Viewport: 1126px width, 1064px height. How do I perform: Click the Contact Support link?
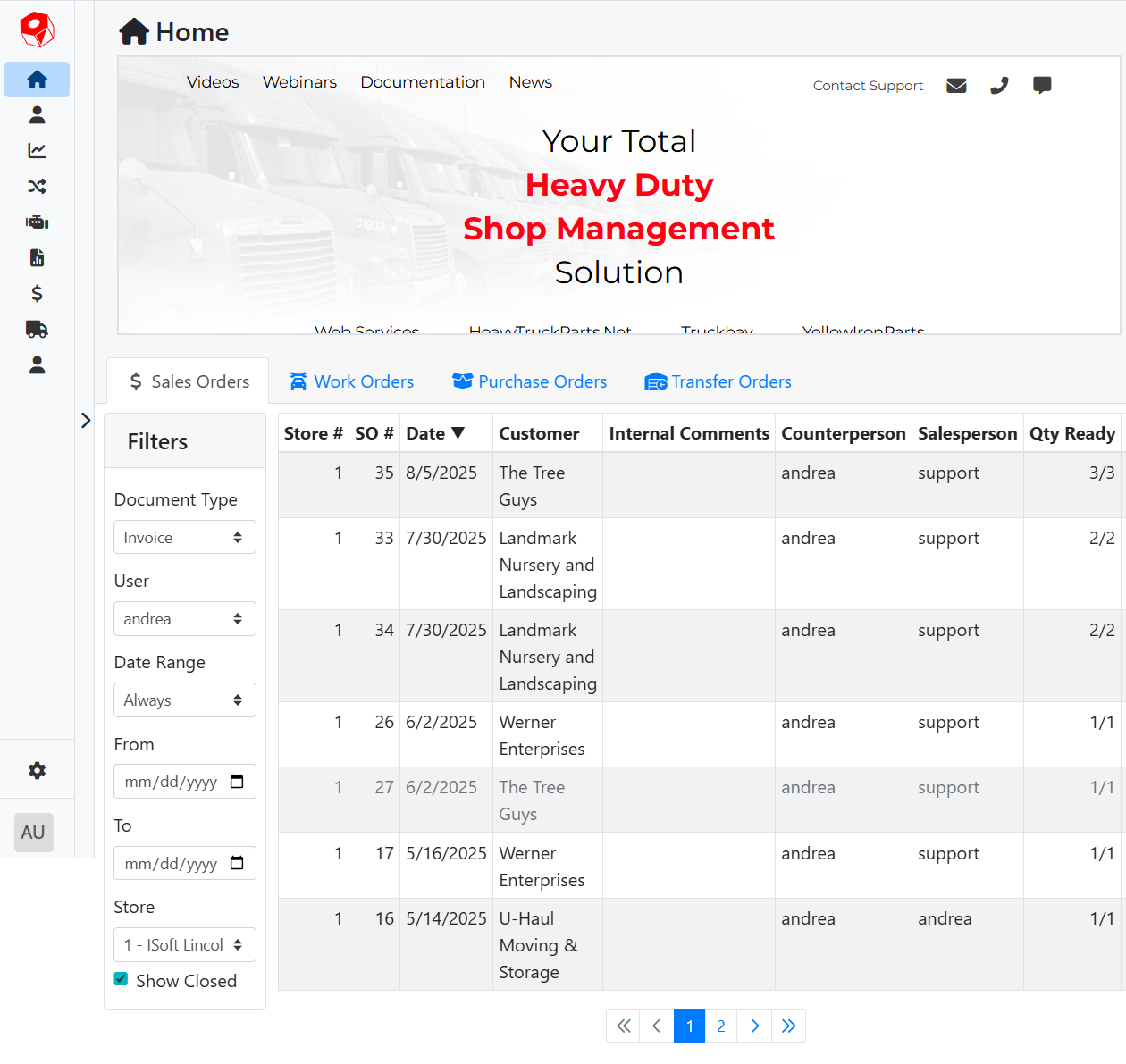tap(868, 85)
